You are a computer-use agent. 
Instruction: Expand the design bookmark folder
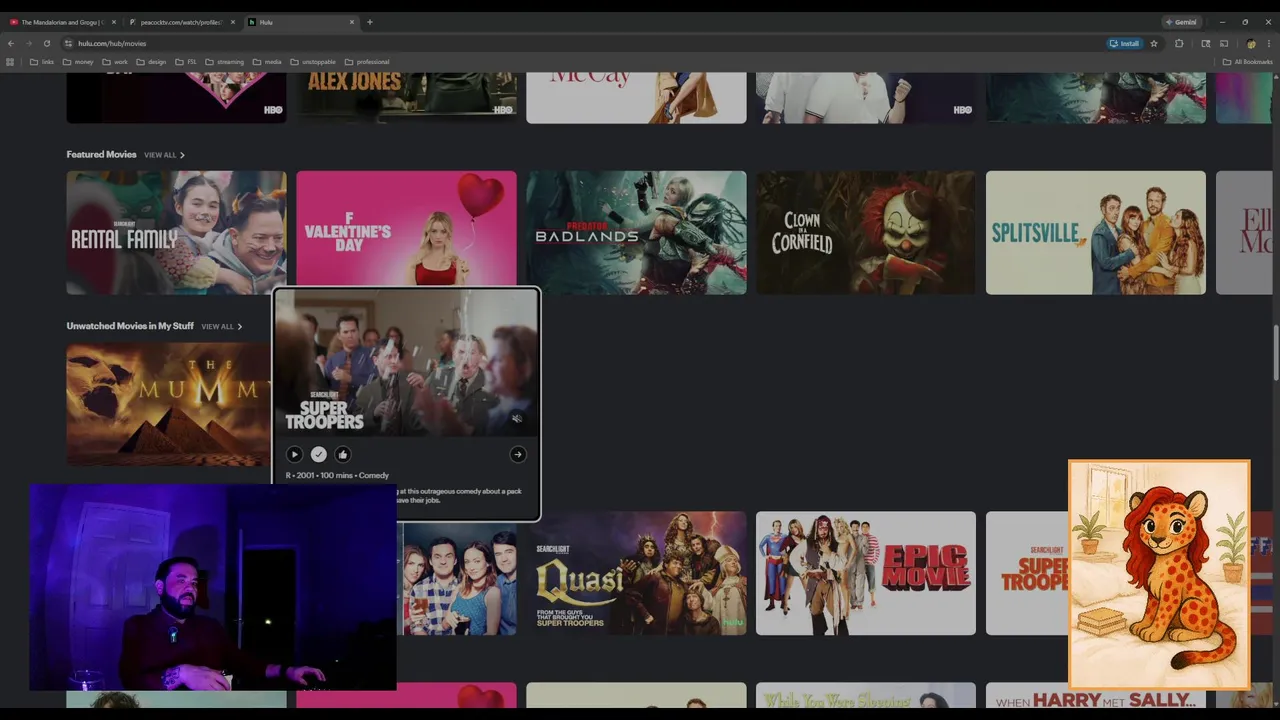coord(151,62)
